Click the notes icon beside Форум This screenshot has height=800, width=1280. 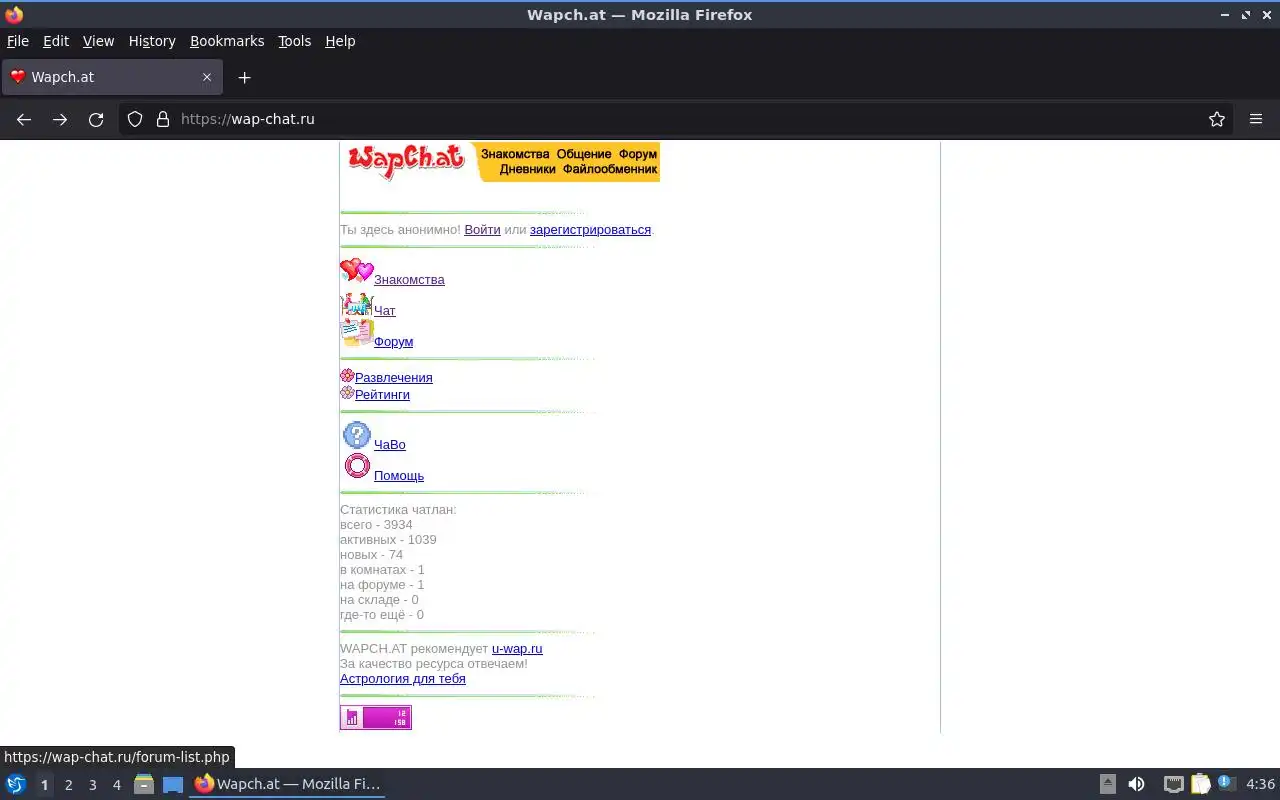(357, 333)
